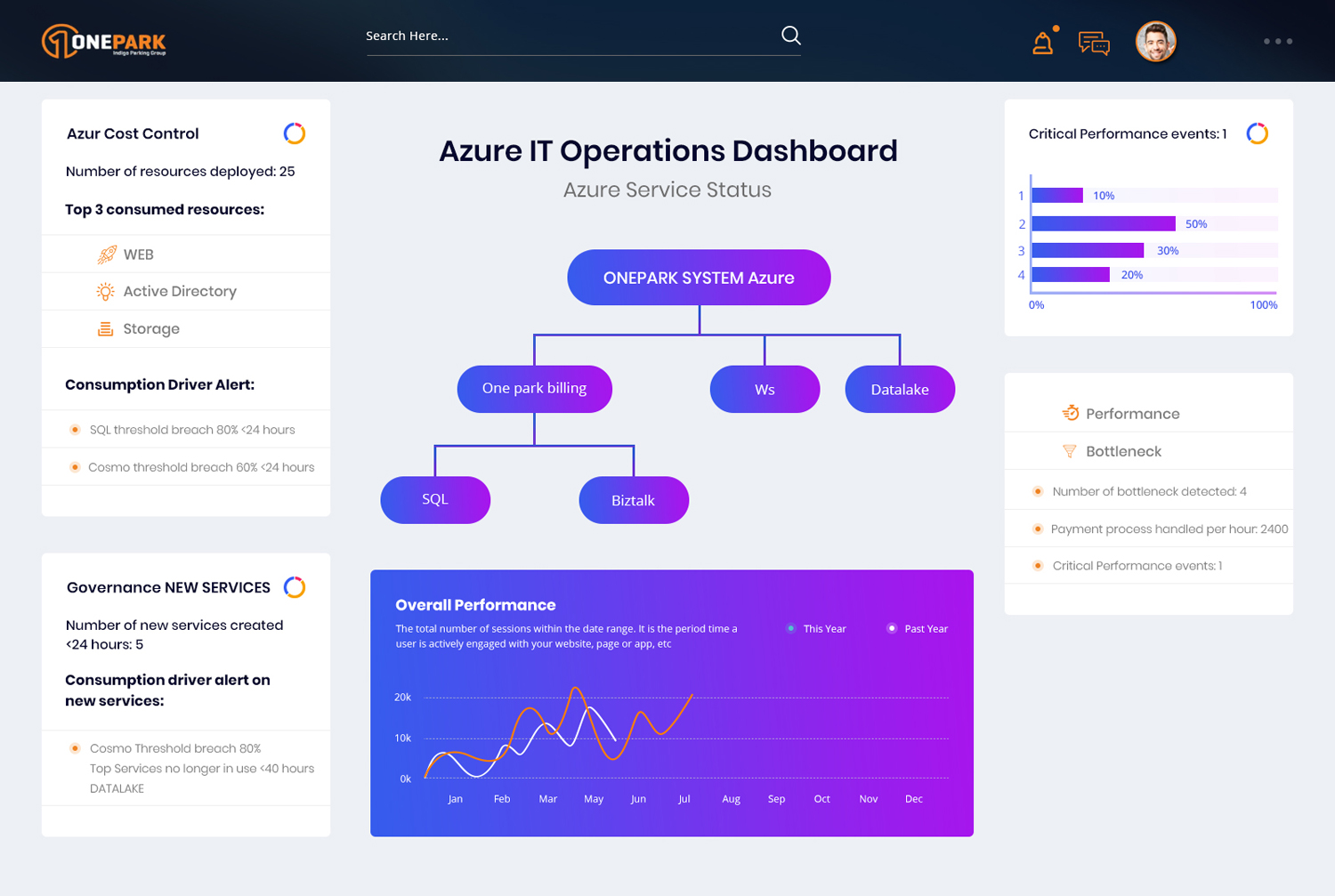The image size is (1335, 896).
Task: Click the bottleneck detected bullet
Action: pyautogui.click(x=1038, y=491)
